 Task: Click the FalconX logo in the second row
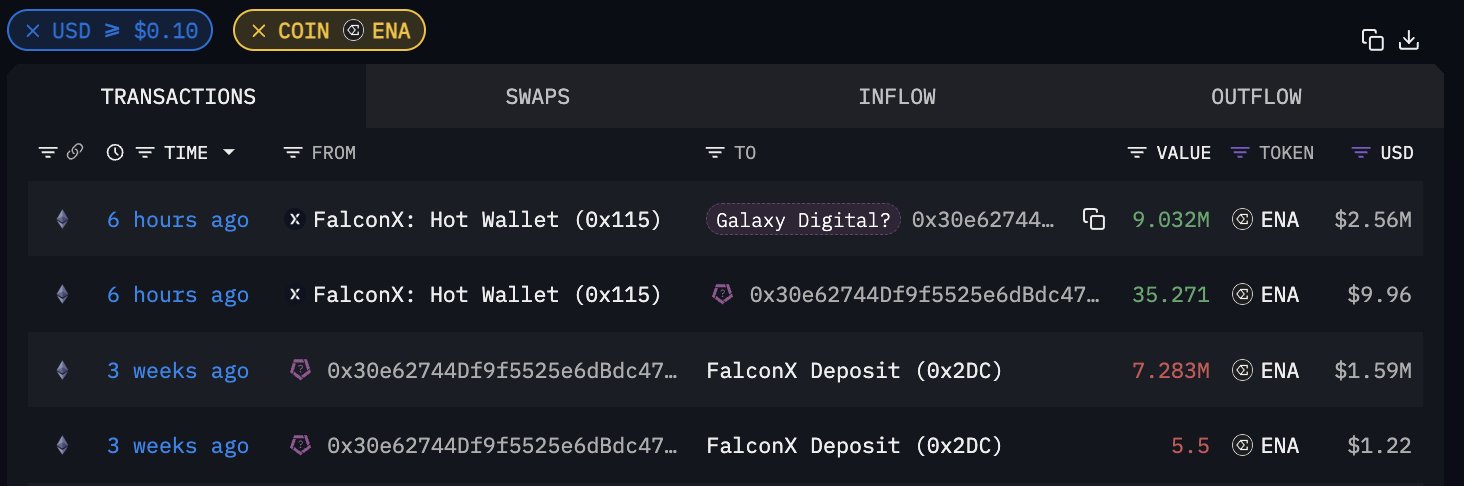[295, 295]
